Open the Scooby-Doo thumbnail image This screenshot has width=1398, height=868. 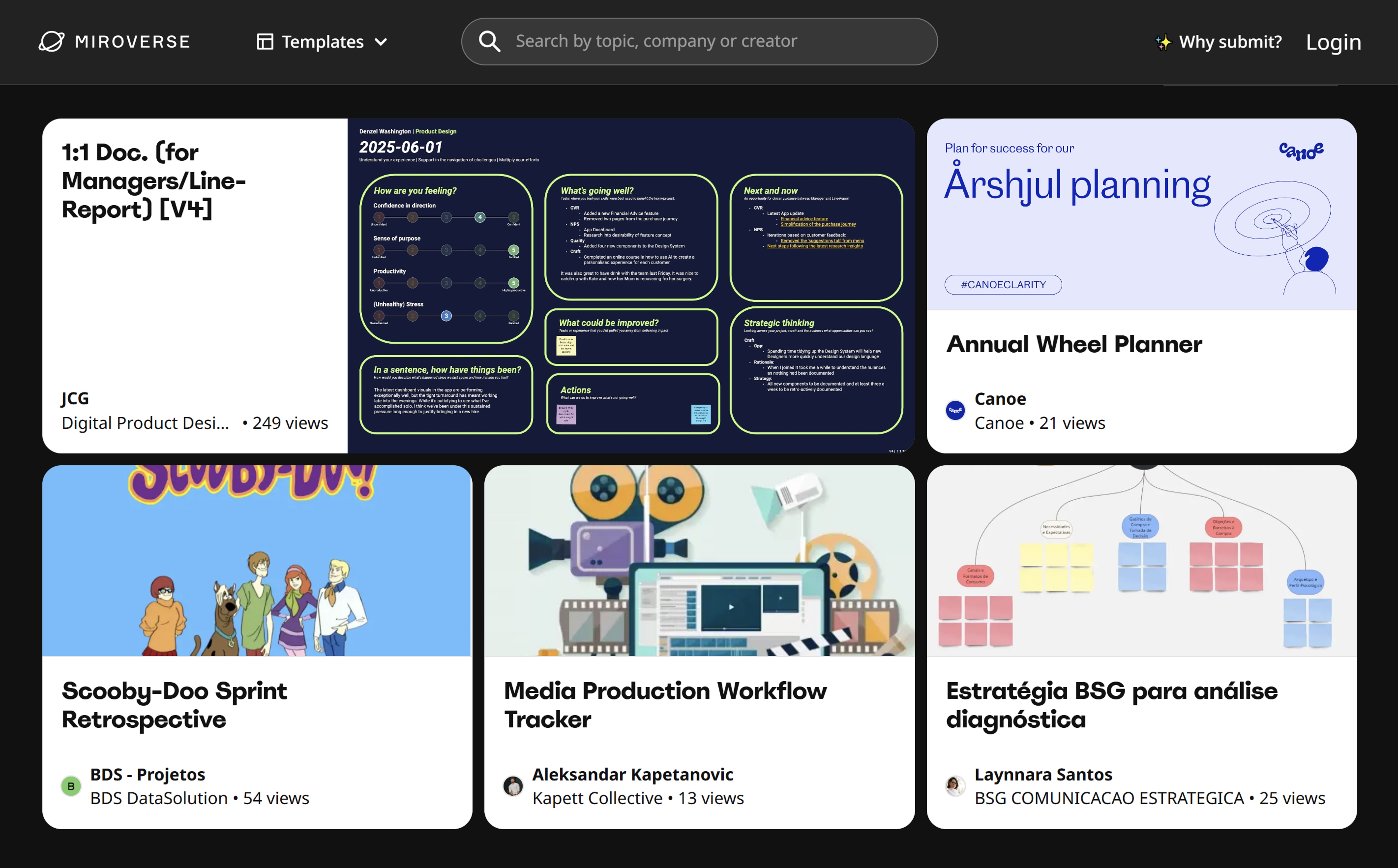257,560
